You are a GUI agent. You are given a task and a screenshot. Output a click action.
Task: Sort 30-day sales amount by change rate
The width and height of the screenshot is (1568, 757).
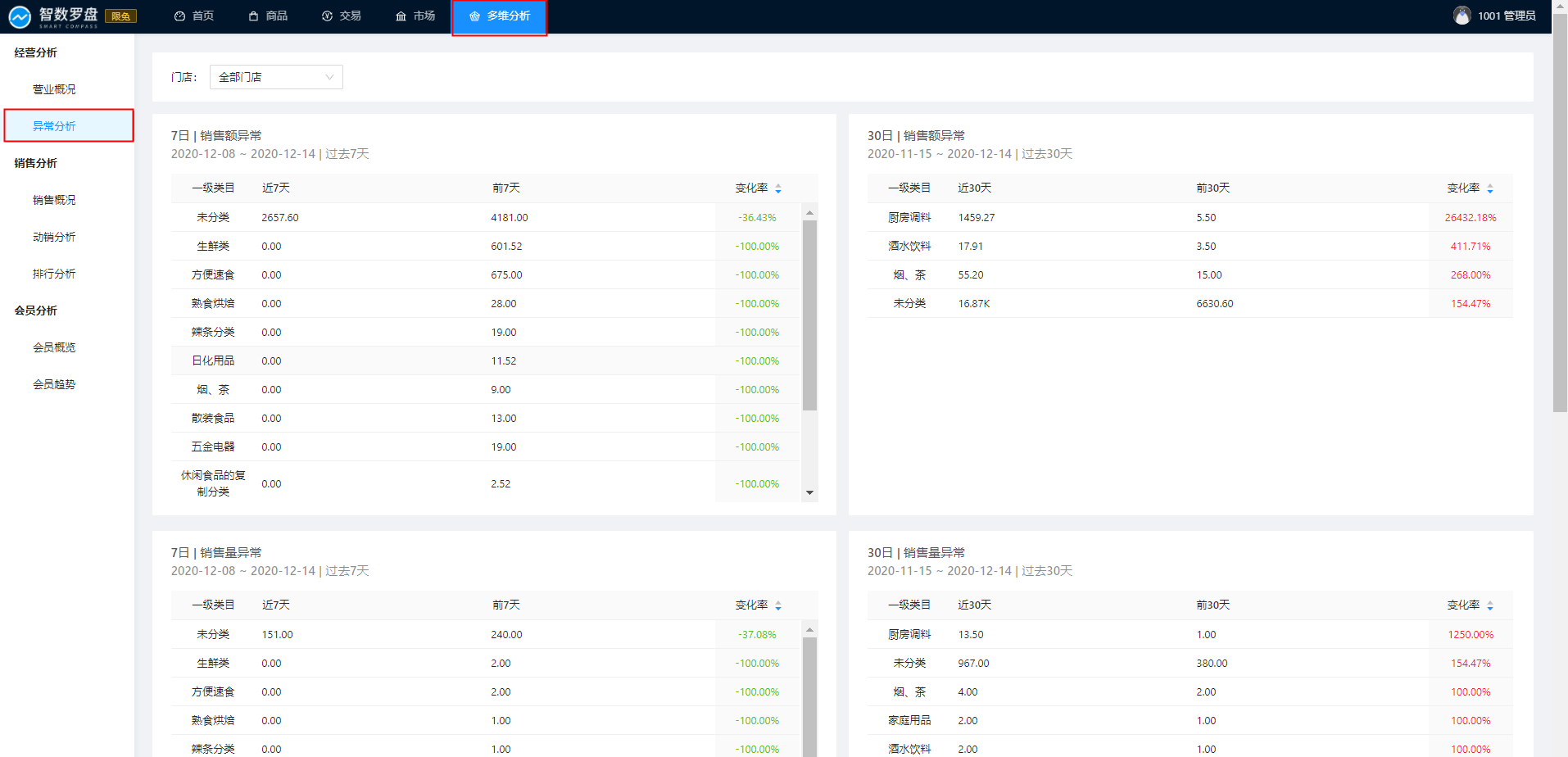click(1489, 188)
